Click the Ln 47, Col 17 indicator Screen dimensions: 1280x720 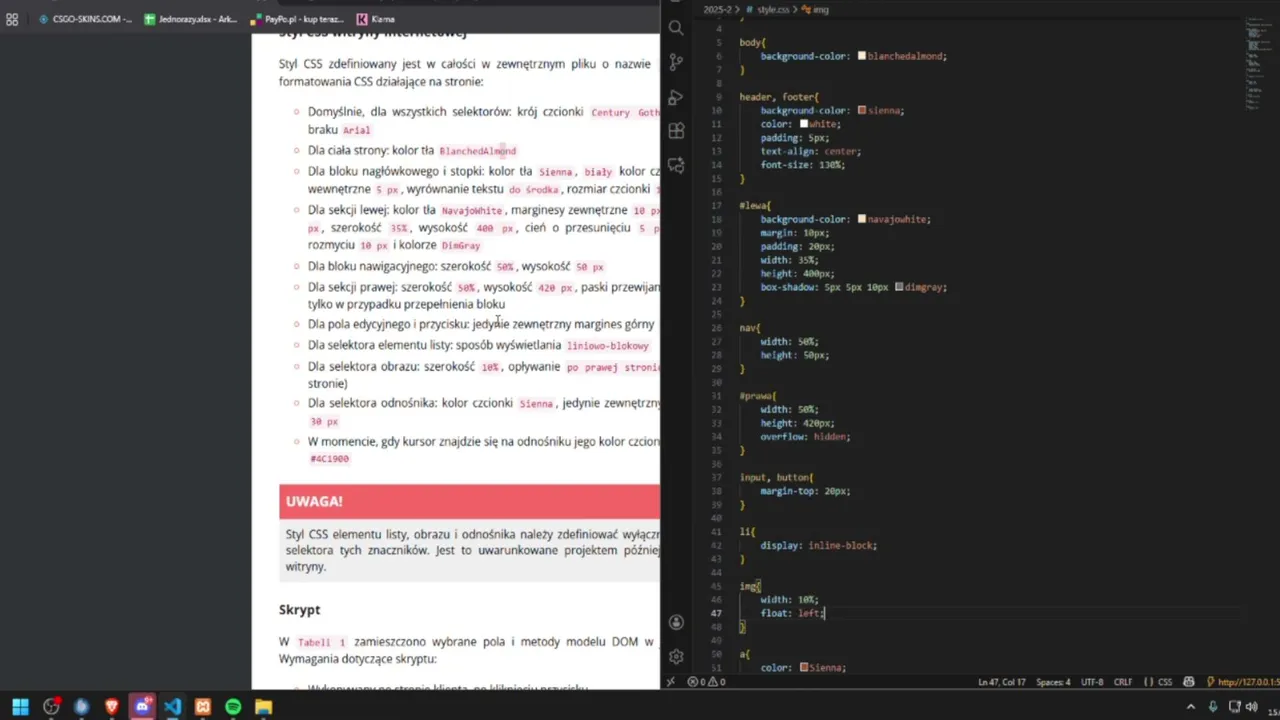click(1001, 682)
